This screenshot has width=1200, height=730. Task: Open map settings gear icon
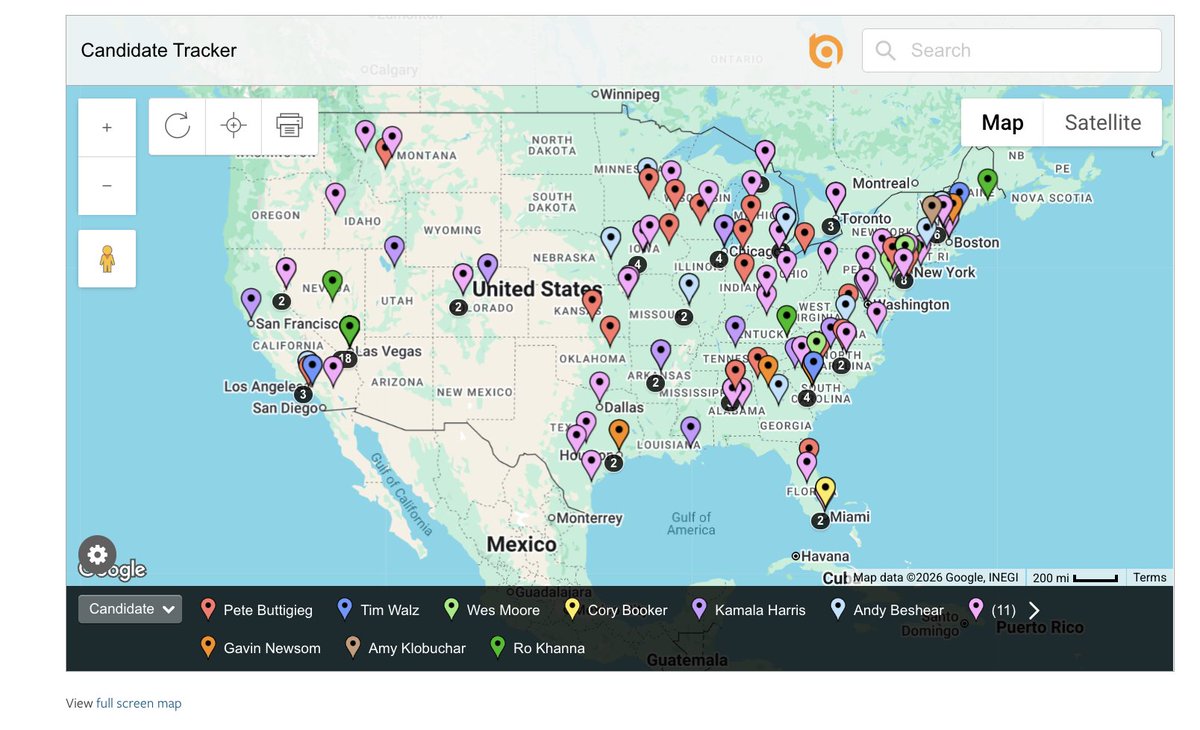click(97, 554)
